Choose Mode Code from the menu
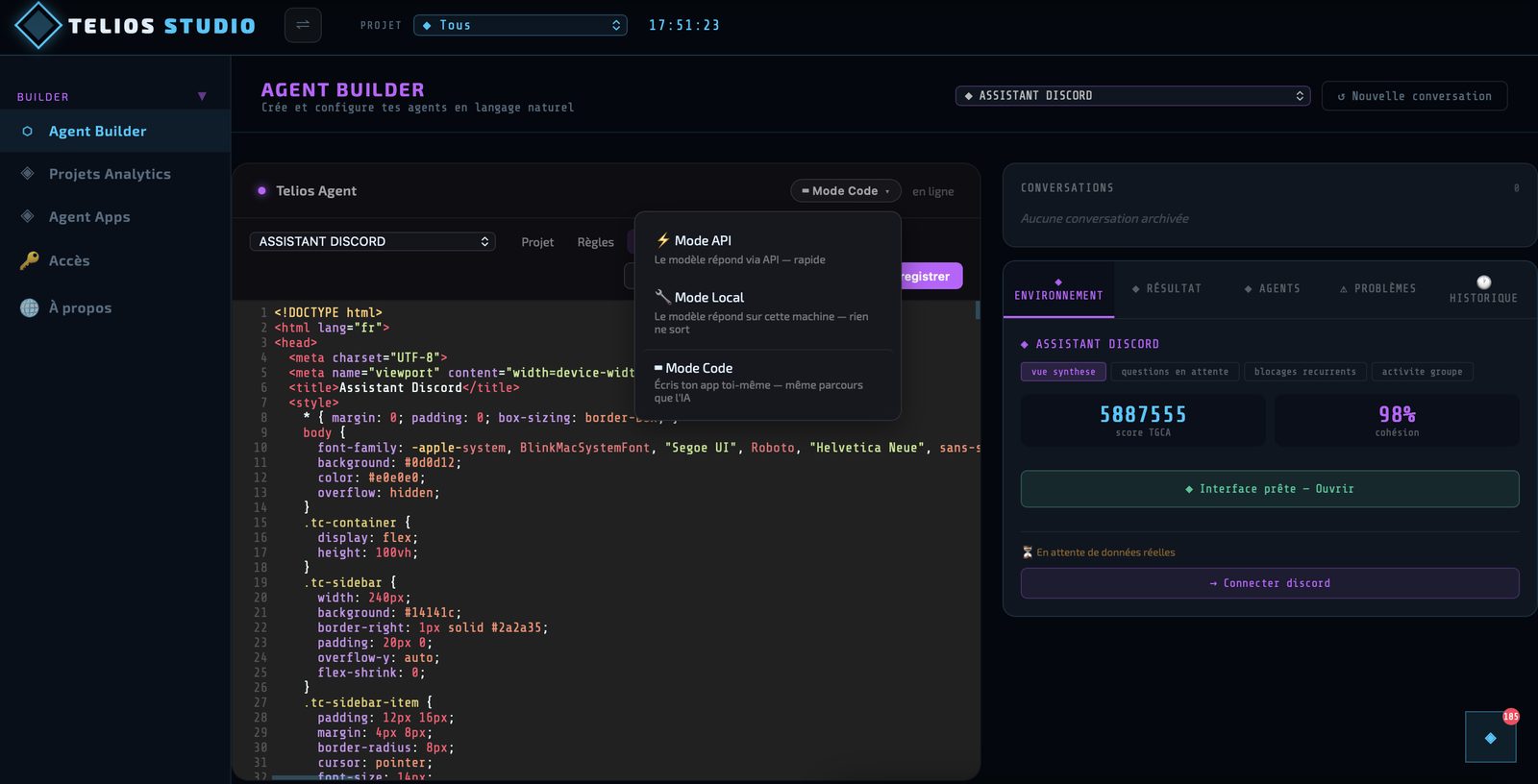The height and width of the screenshot is (784, 1538). pyautogui.click(x=767, y=381)
